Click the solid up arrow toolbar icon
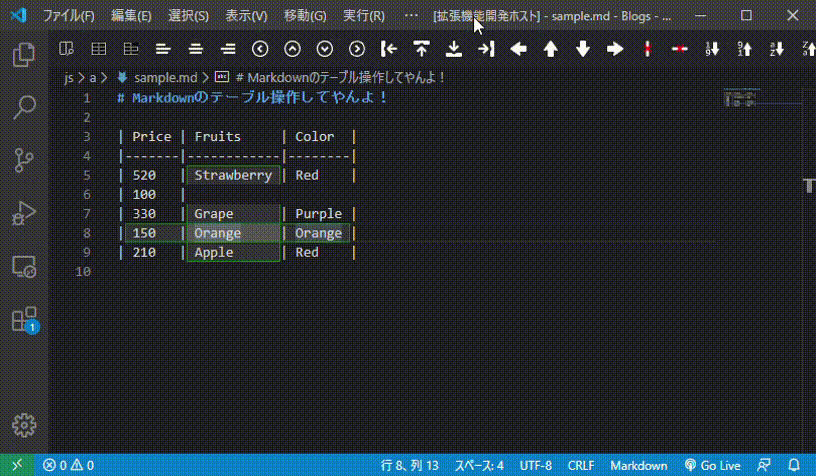 pos(551,49)
